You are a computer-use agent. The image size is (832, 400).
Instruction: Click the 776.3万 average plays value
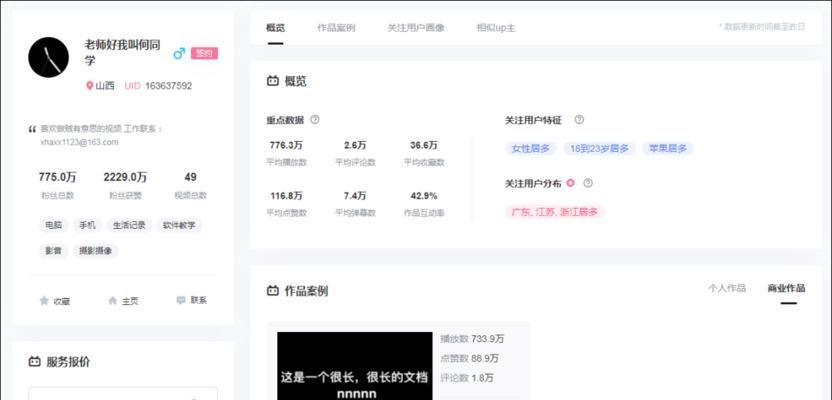tap(286, 145)
